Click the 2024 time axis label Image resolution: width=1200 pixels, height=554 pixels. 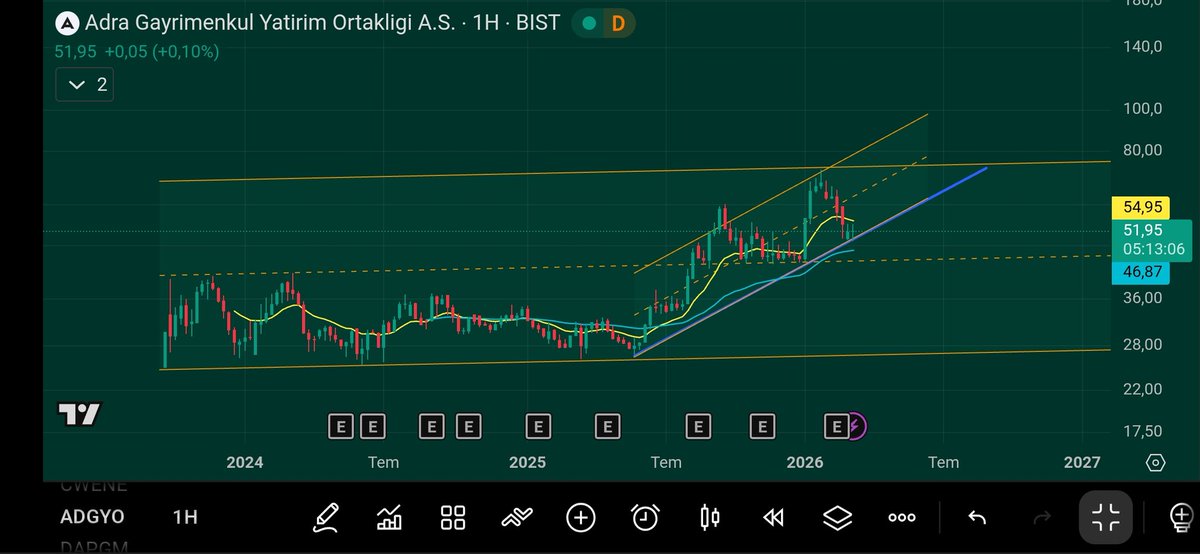[245, 462]
